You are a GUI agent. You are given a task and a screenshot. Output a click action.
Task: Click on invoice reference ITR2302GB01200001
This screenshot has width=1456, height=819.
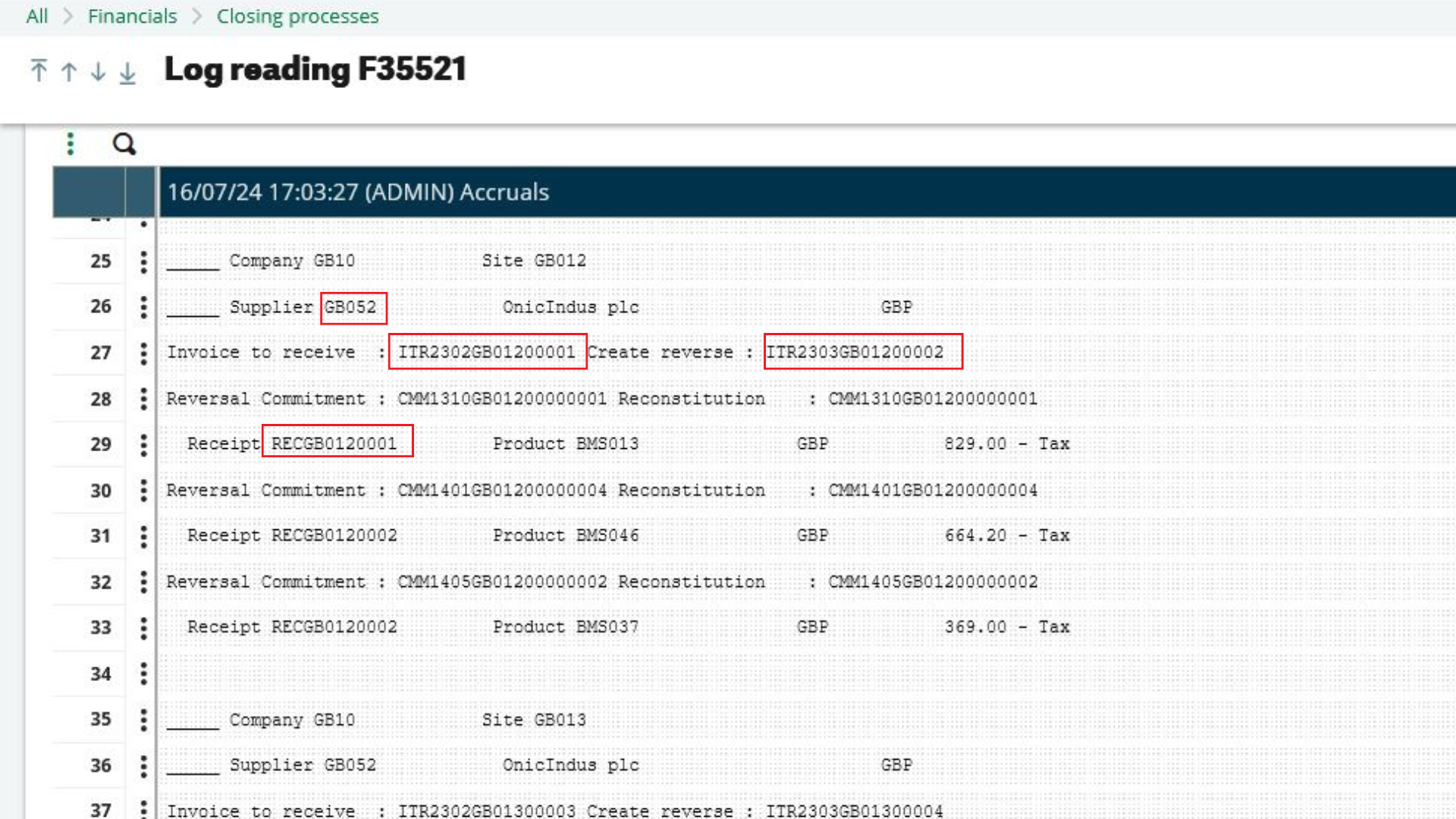[x=487, y=352]
